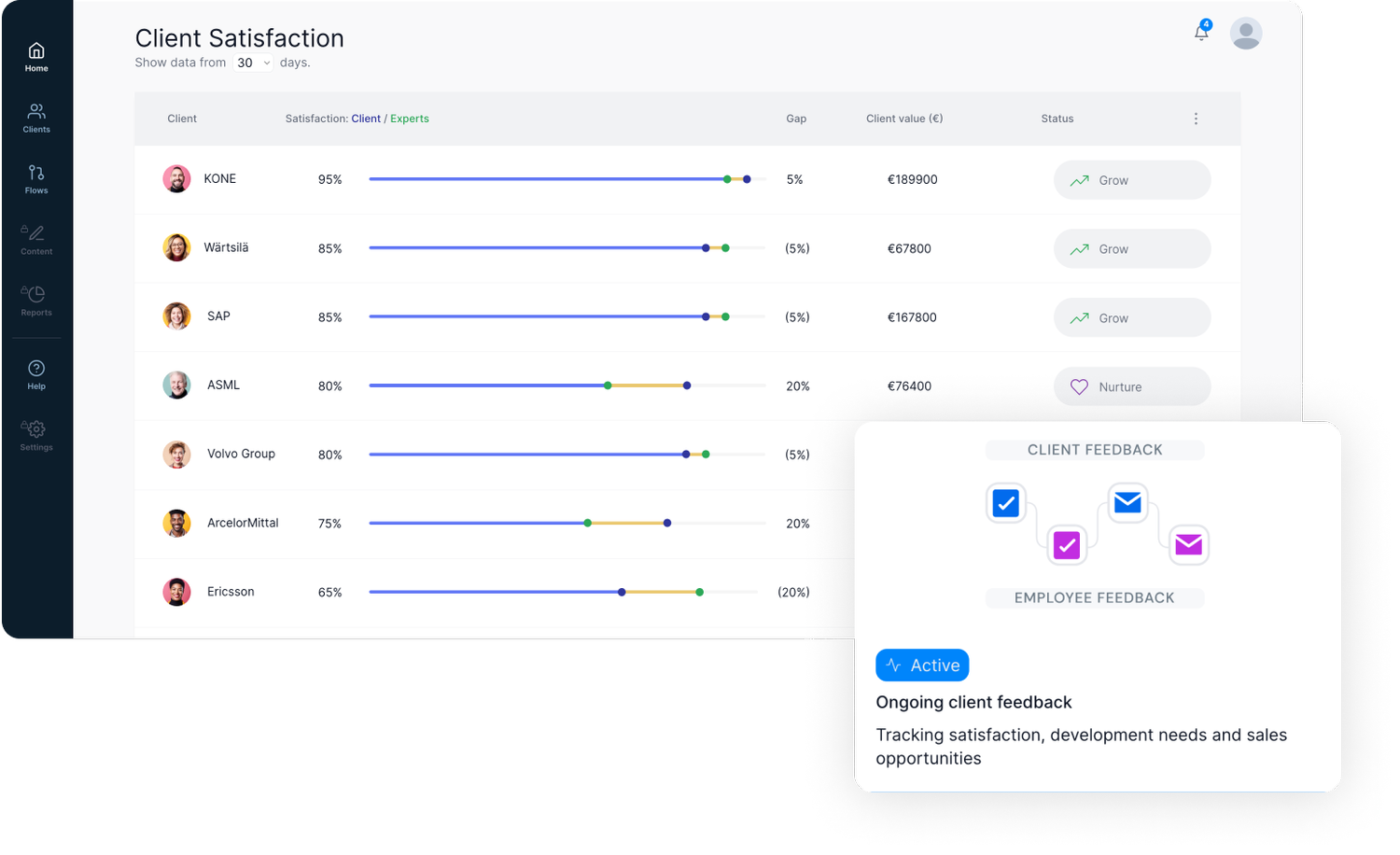Image resolution: width=1400 pixels, height=855 pixels.
Task: Select the Wärtsilä client name
Action: click(226, 247)
